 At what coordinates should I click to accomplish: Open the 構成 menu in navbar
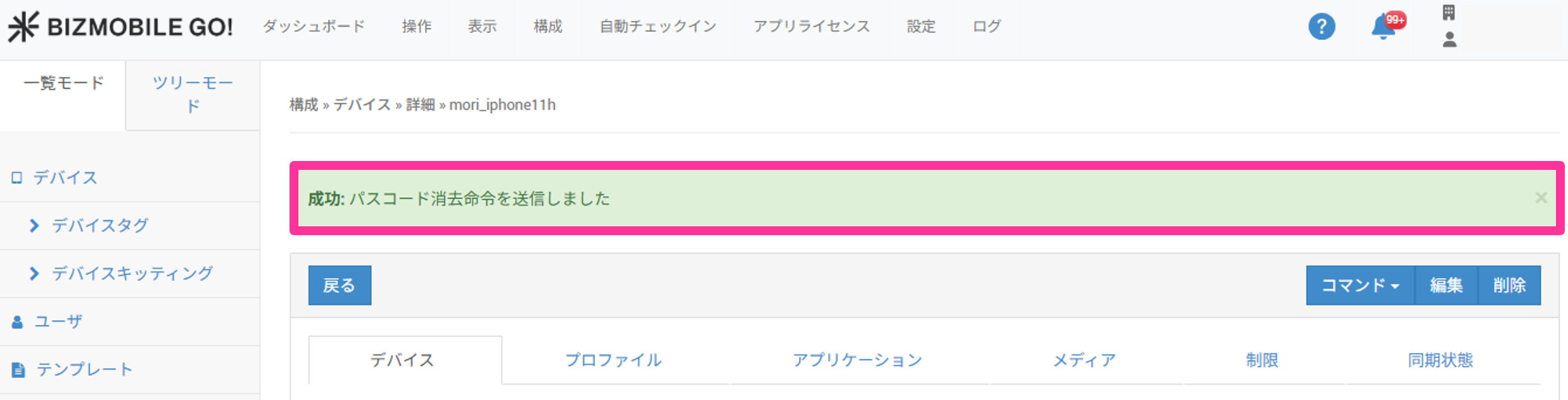click(x=547, y=27)
